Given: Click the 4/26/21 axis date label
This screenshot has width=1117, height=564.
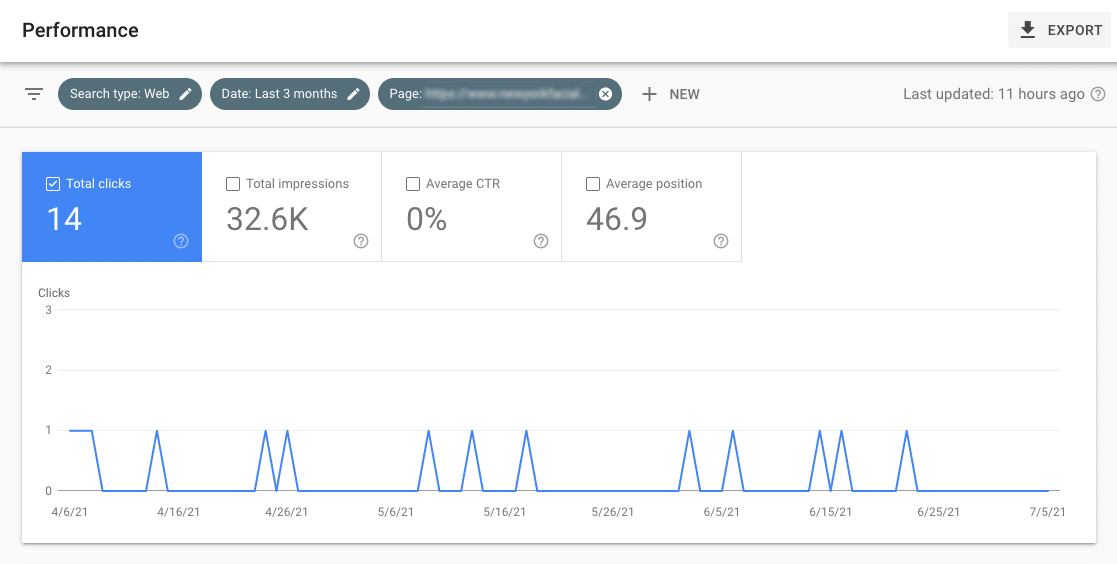Looking at the screenshot, I should [286, 512].
